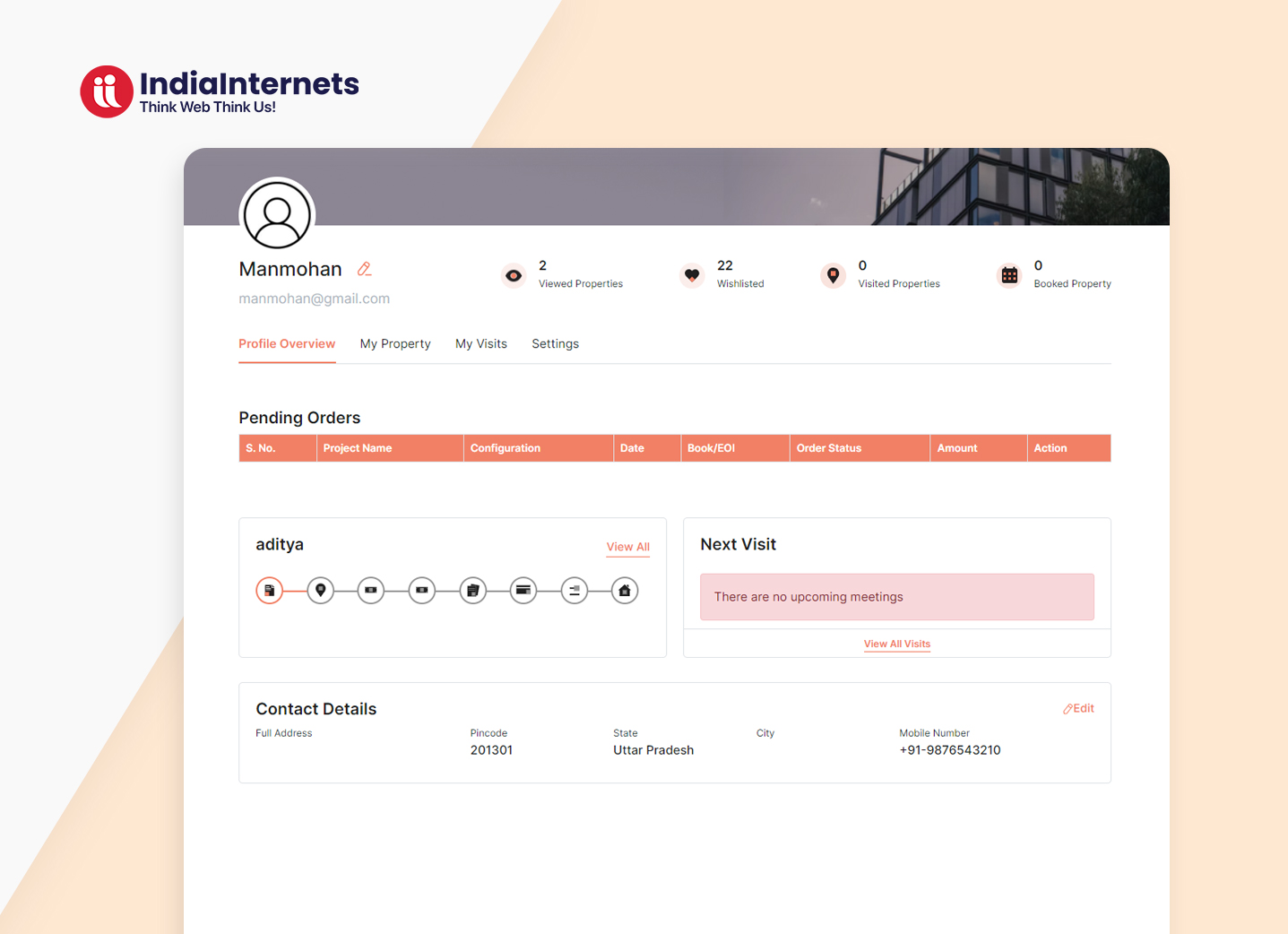1288x934 pixels.
Task: Open the View All Visits link
Action: pyautogui.click(x=897, y=644)
